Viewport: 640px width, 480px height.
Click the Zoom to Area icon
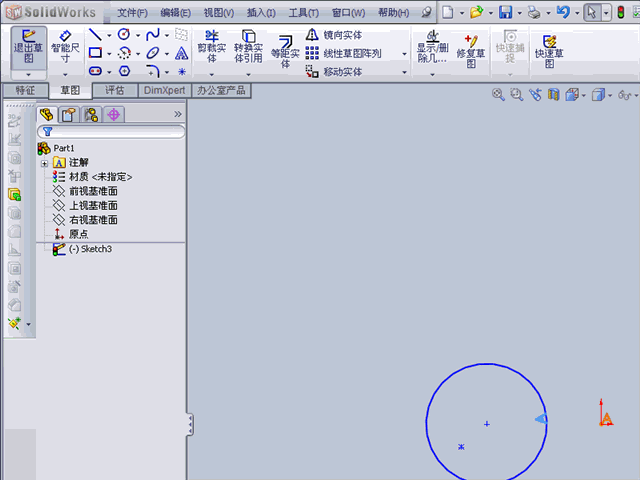tap(517, 95)
